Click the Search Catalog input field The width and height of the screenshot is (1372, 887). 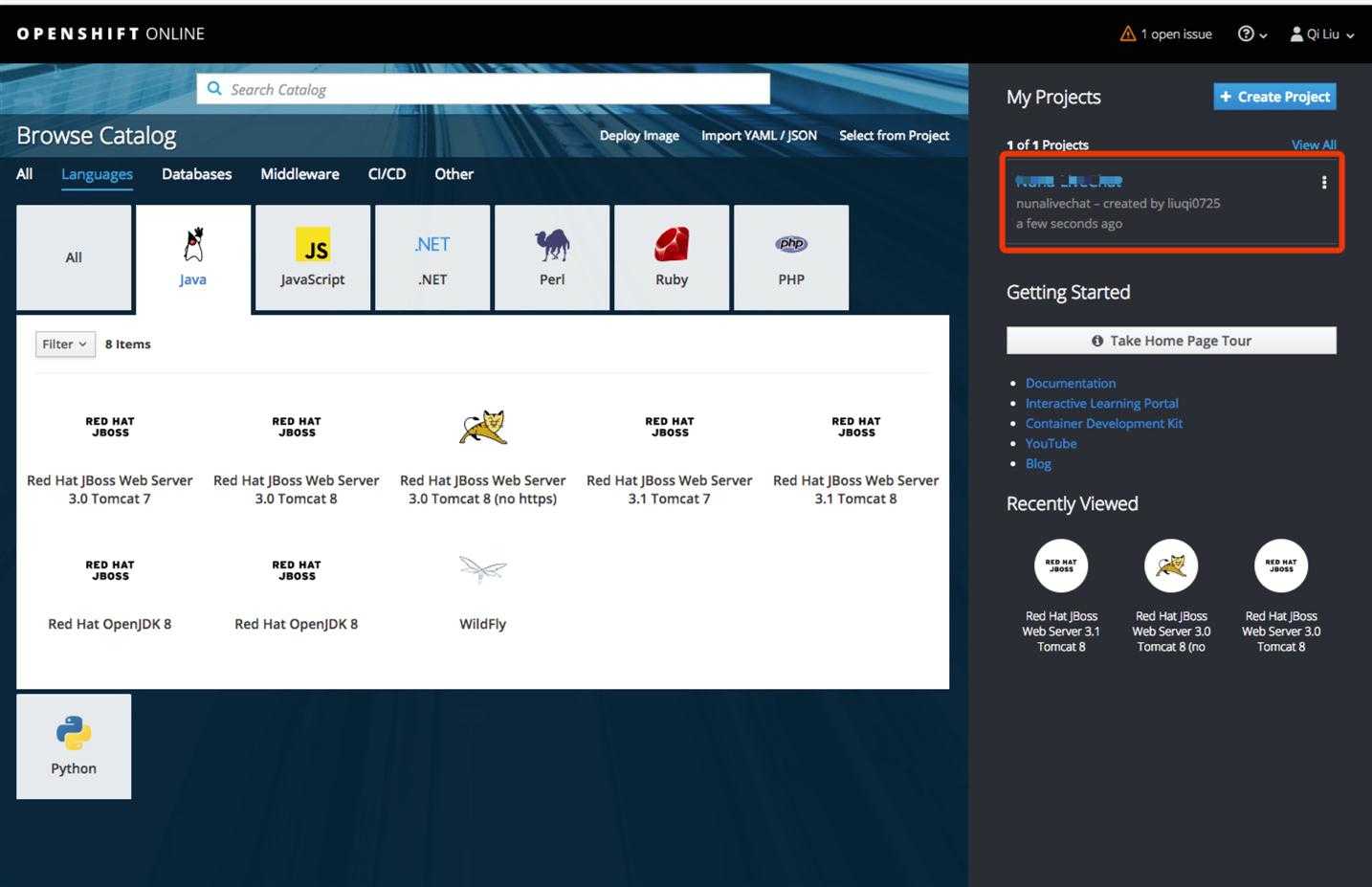[483, 89]
